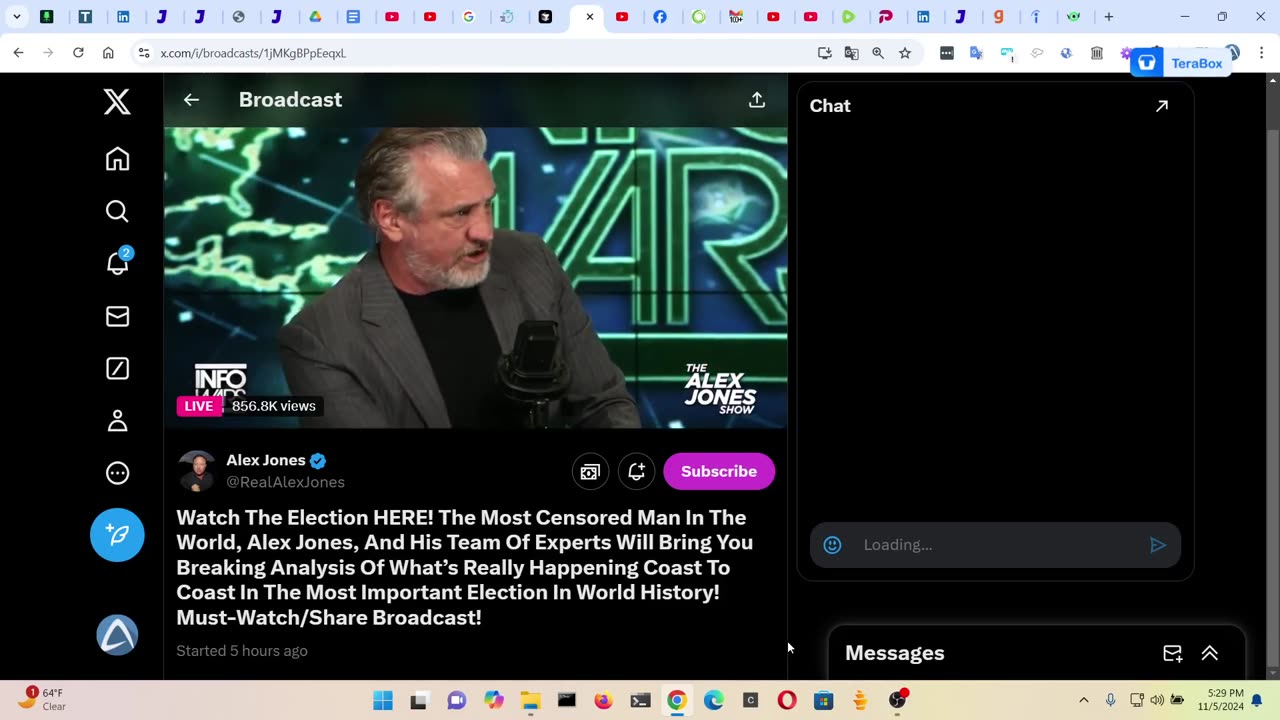This screenshot has height=720, width=1280.
Task: Open the Chrome home page button
Action: (x=108, y=53)
